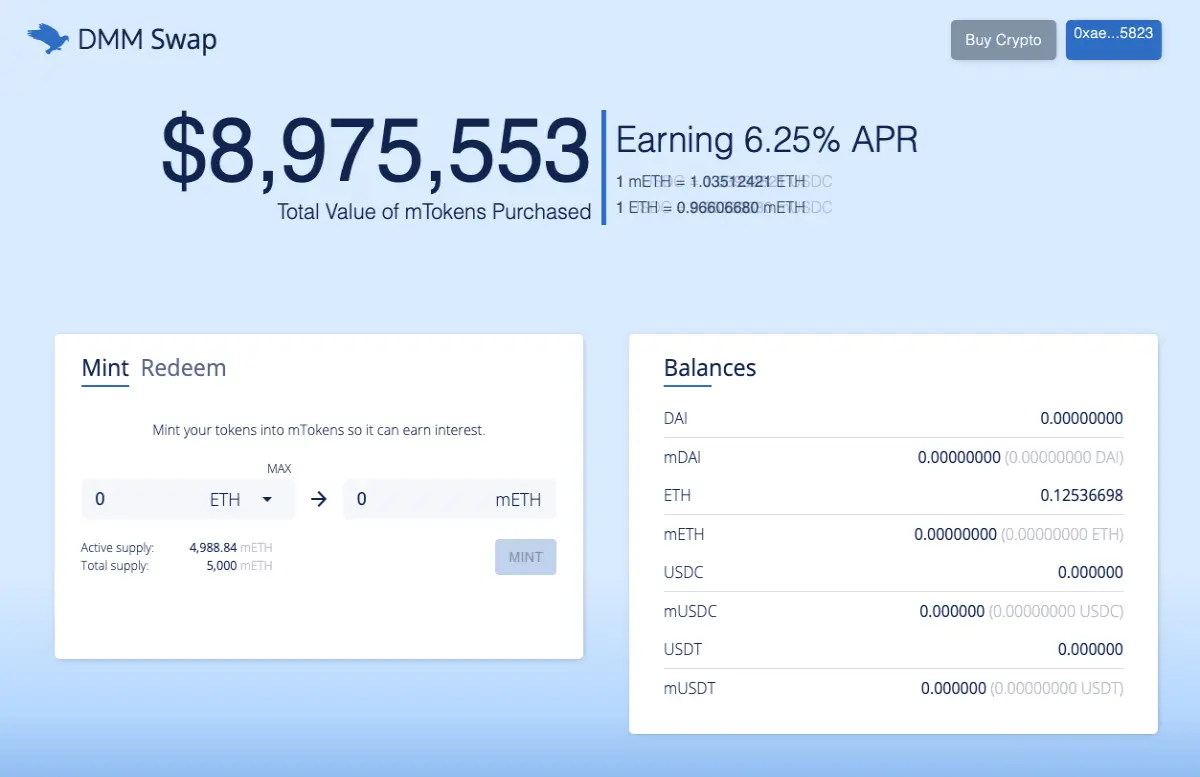Click the MAX link above ETH input
Screen dimensions: 1200x777
click(279, 468)
